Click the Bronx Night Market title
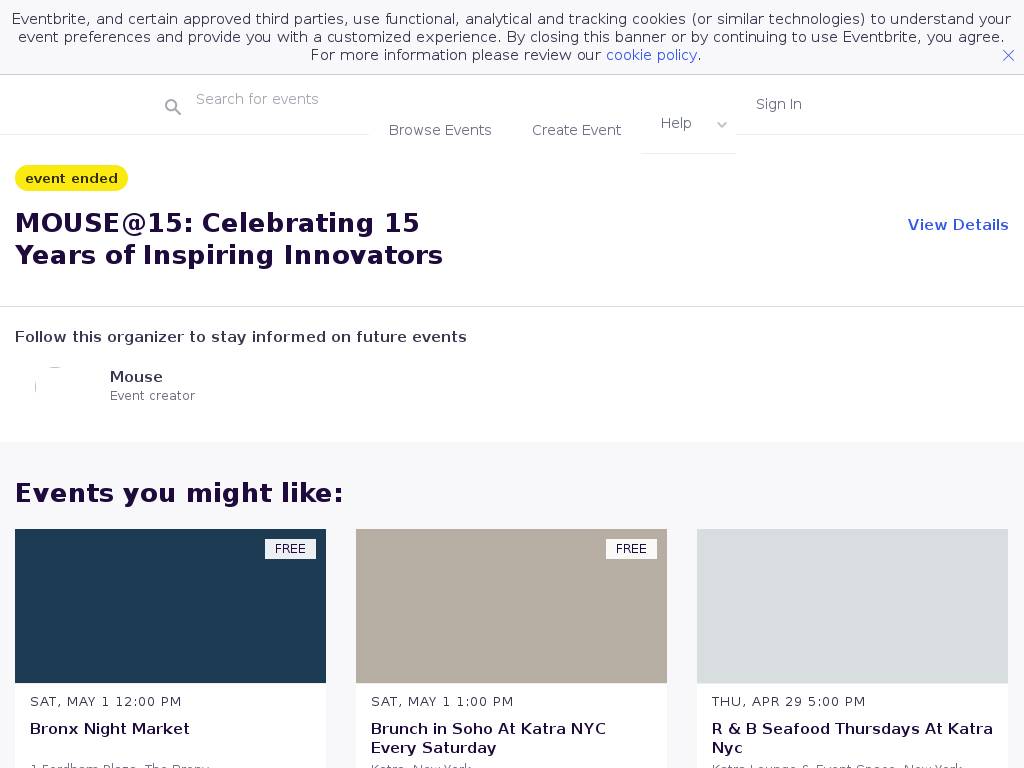Screen dimensions: 1024x768 (x=110, y=729)
